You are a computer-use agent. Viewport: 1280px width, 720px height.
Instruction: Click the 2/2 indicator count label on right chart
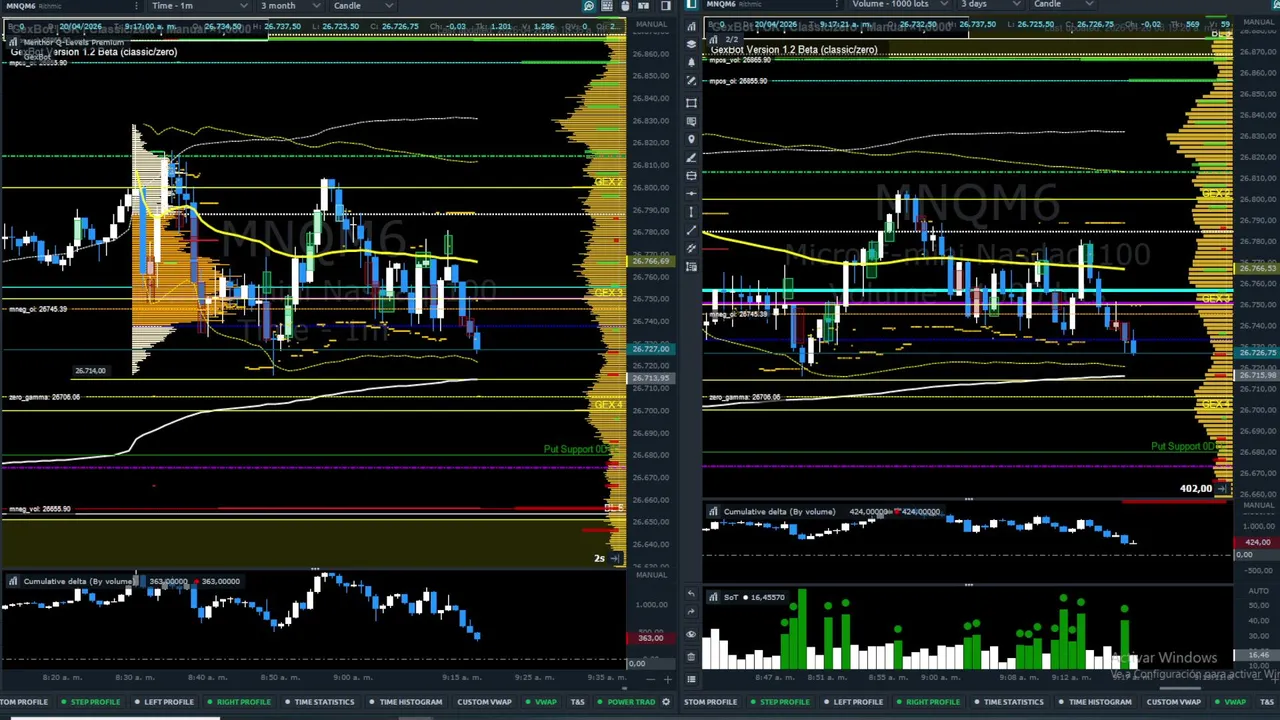(731, 40)
